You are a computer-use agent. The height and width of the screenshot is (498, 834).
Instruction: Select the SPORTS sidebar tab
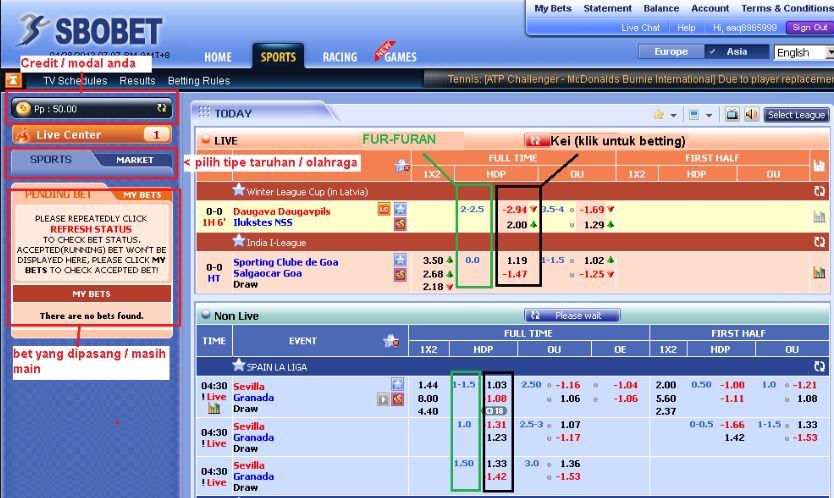click(51, 160)
